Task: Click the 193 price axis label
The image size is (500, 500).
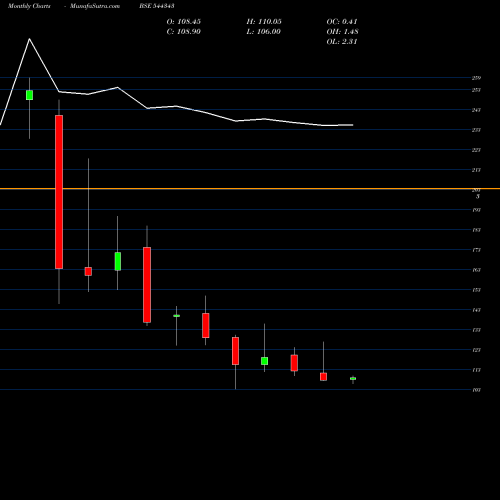Action: coord(476,210)
